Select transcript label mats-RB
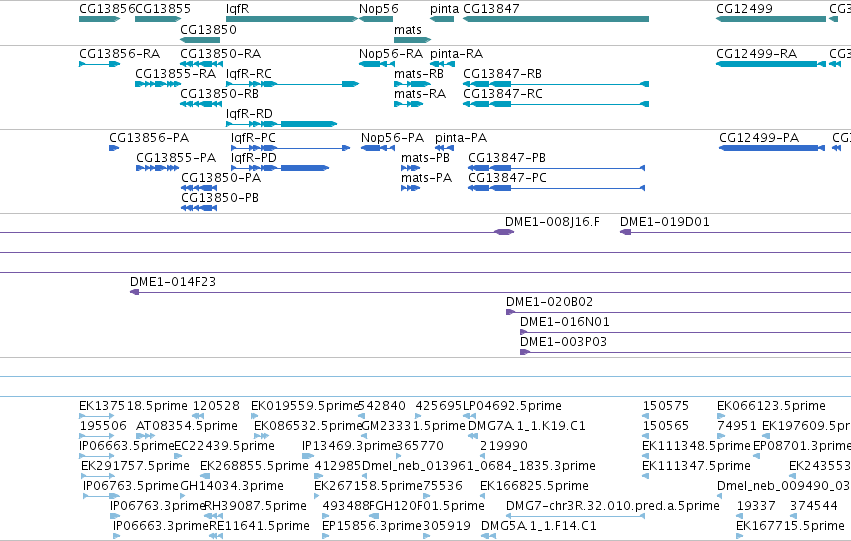This screenshot has width=851, height=541. [419, 74]
